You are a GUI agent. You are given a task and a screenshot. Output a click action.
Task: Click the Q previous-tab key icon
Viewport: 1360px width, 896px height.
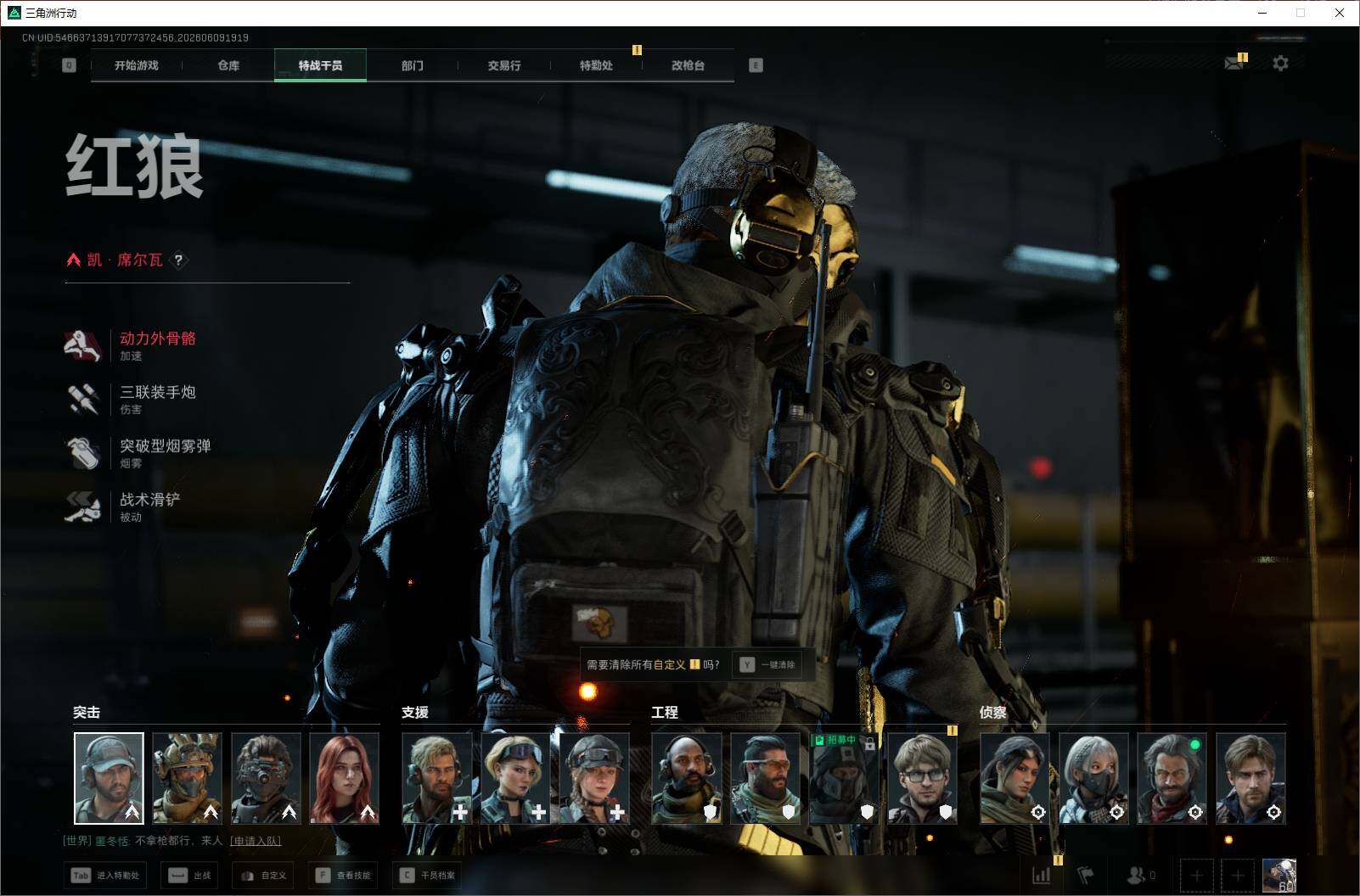point(69,65)
